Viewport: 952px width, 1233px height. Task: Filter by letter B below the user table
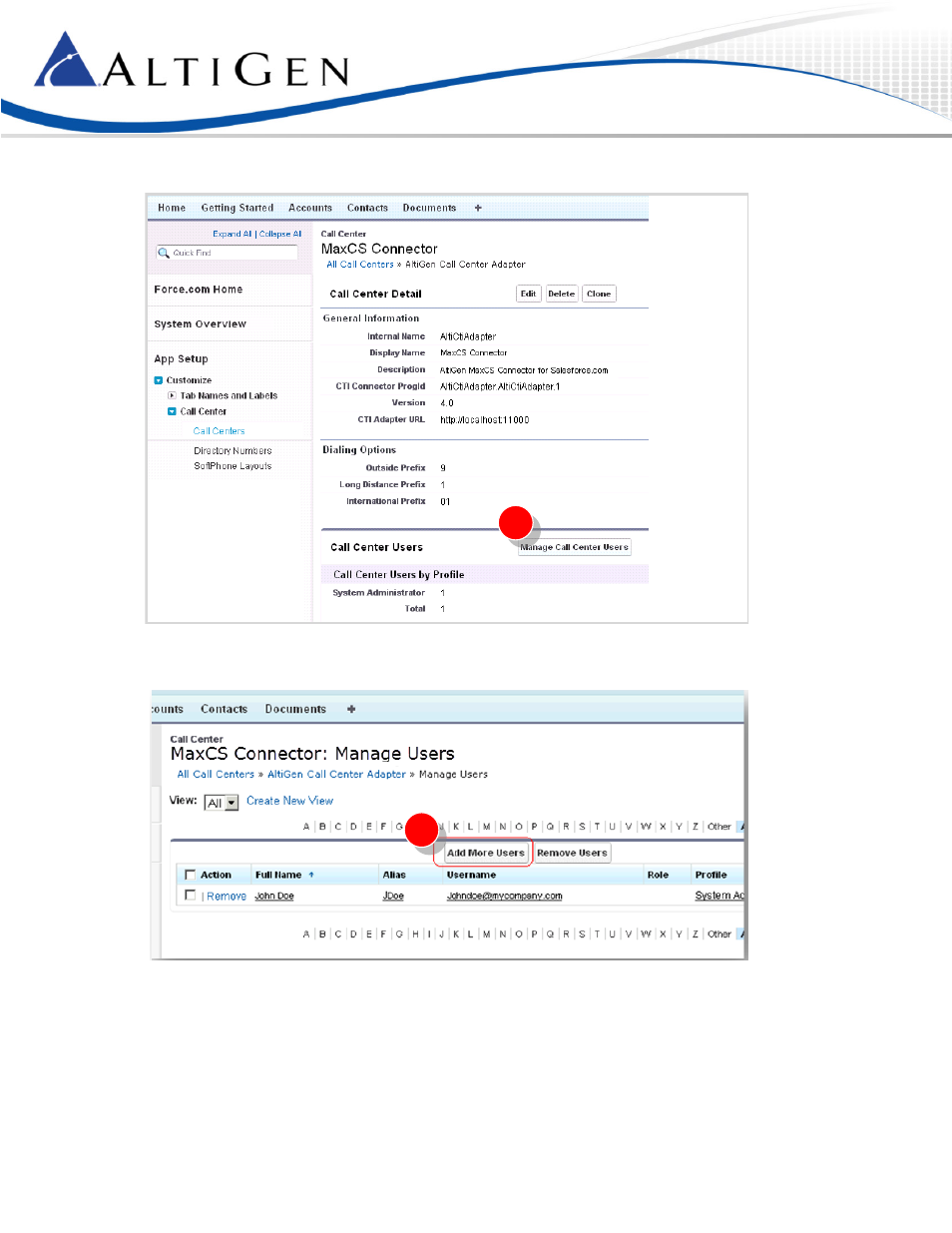pyautogui.click(x=322, y=934)
